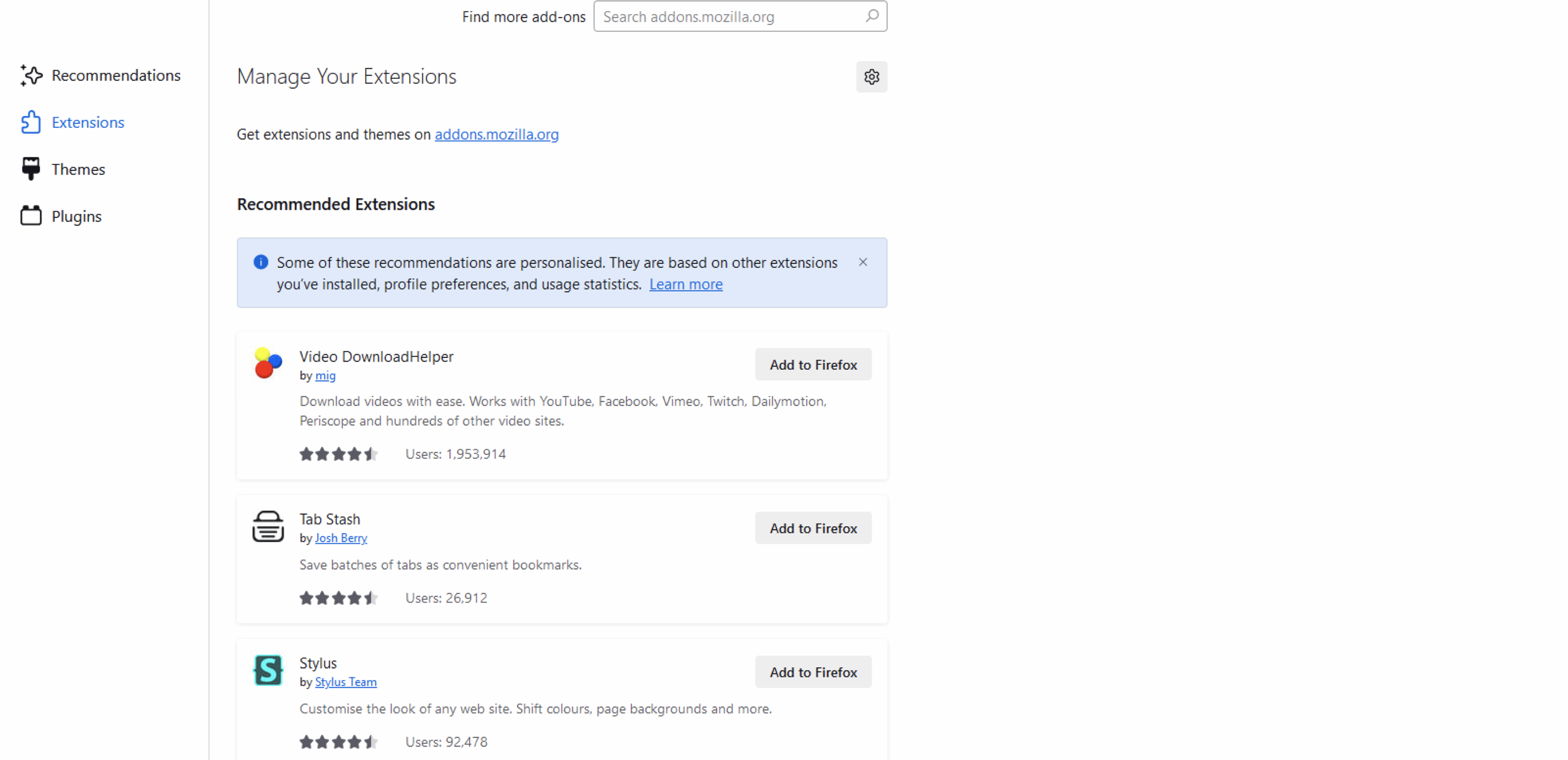Add Tab Stash to Firefox
The image size is (1568, 760).
click(x=813, y=528)
